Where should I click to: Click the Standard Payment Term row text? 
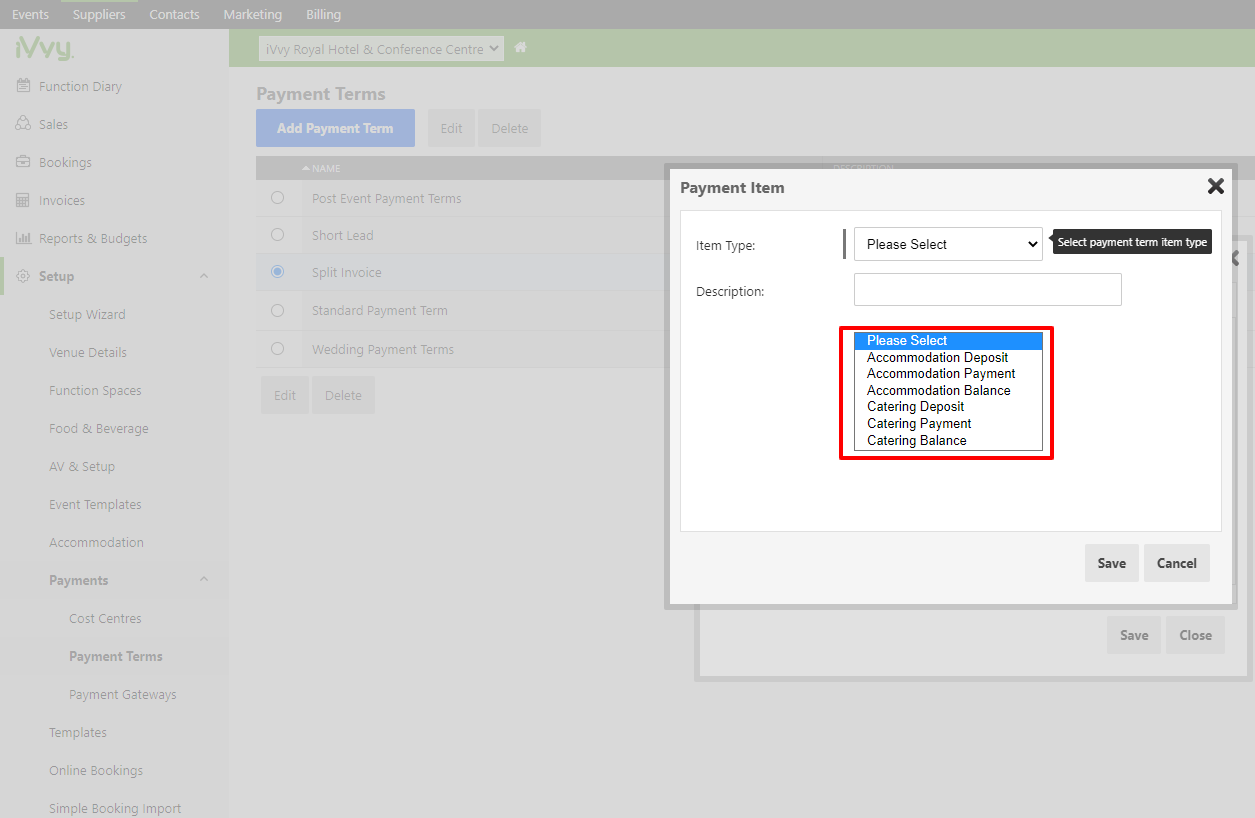tap(380, 310)
